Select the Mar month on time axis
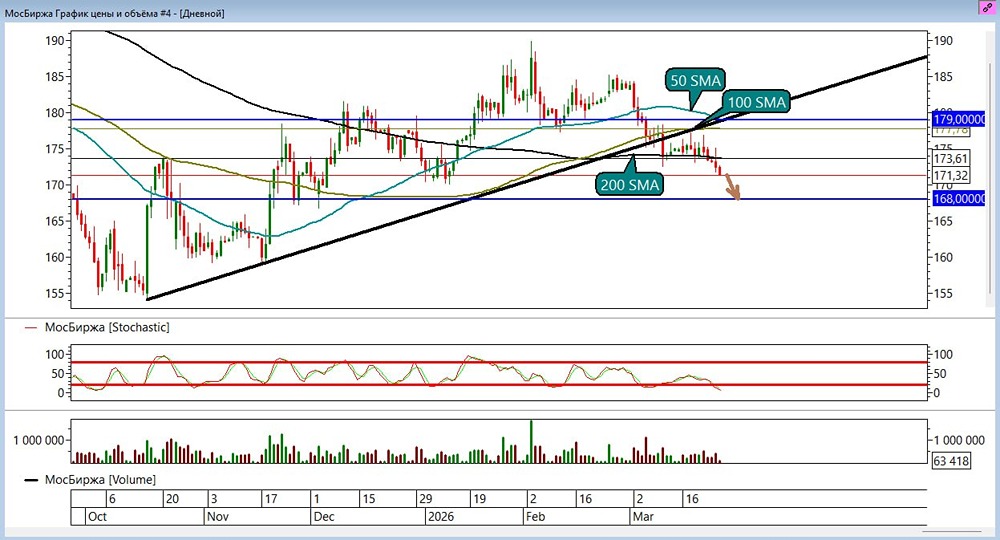 643,517
